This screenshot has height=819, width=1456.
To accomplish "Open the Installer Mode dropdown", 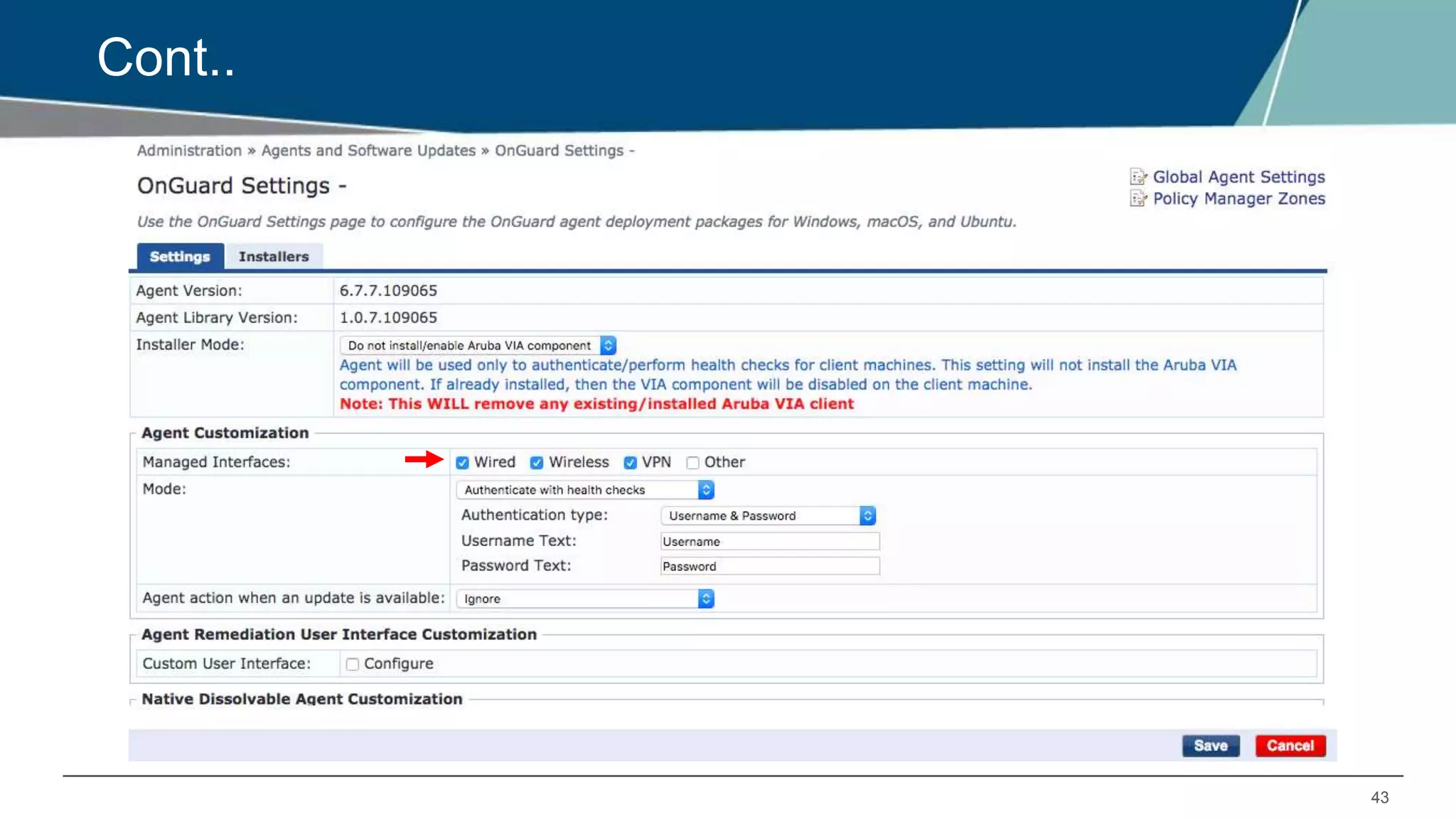I will pyautogui.click(x=478, y=346).
